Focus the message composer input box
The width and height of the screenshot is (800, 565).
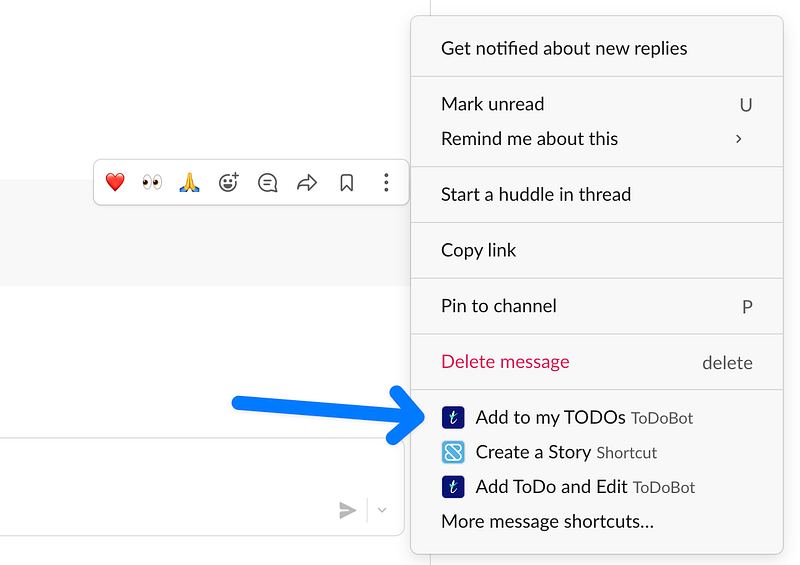tap(202, 486)
